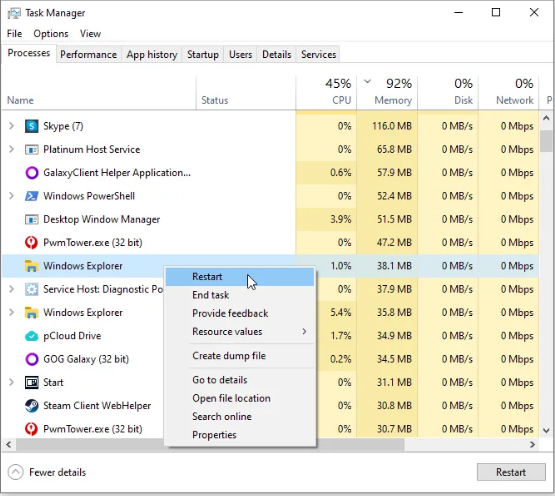Screen dimensions: 555x496
Task: Choose Search online in context menu
Action: tap(240, 416)
